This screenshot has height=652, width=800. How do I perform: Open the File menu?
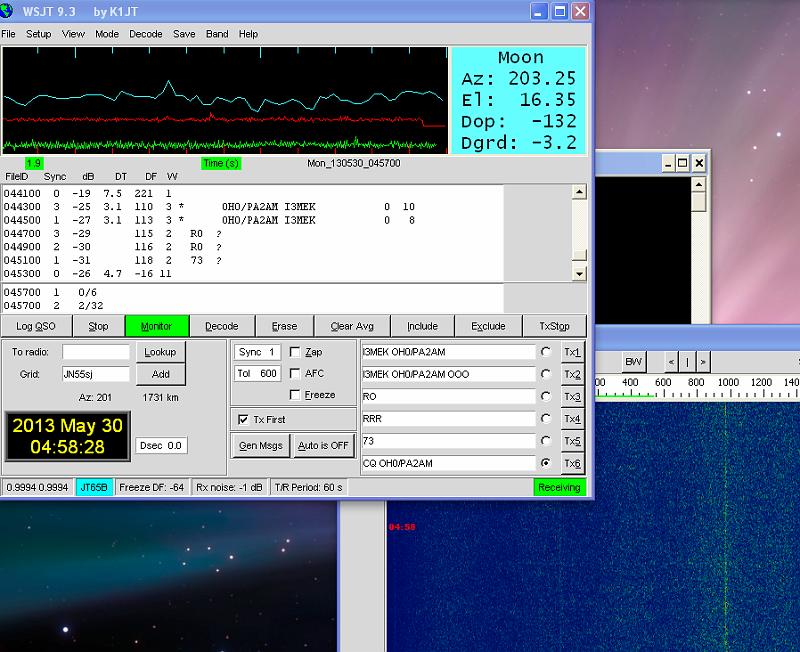click(8, 34)
